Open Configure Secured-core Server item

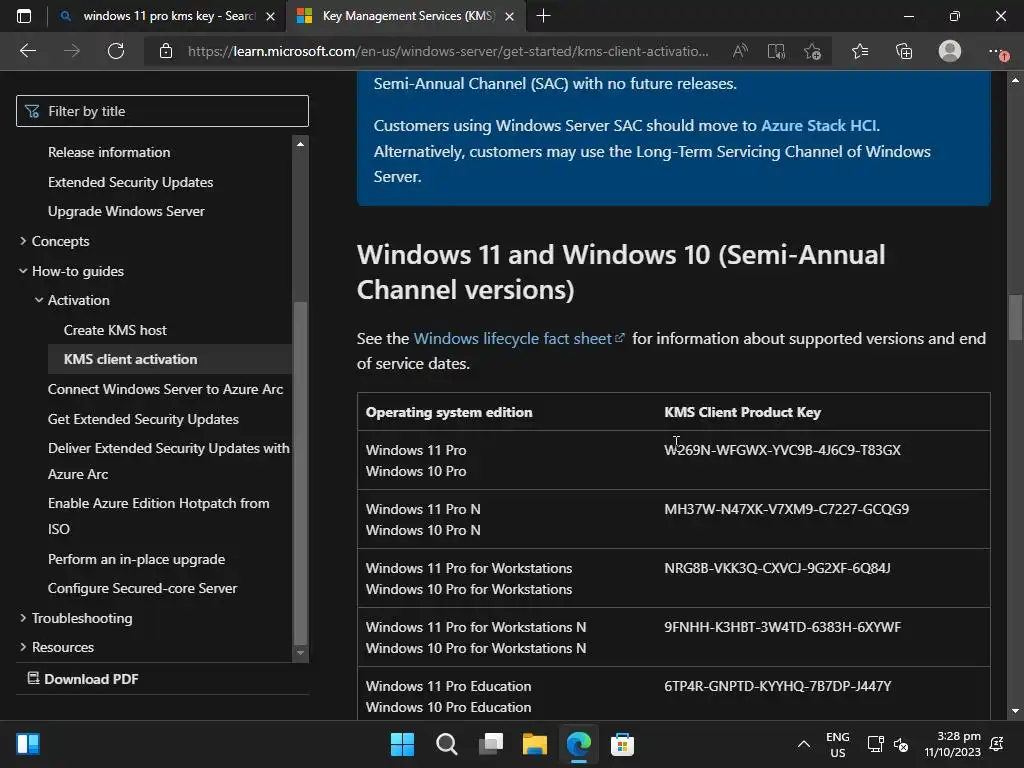142,588
